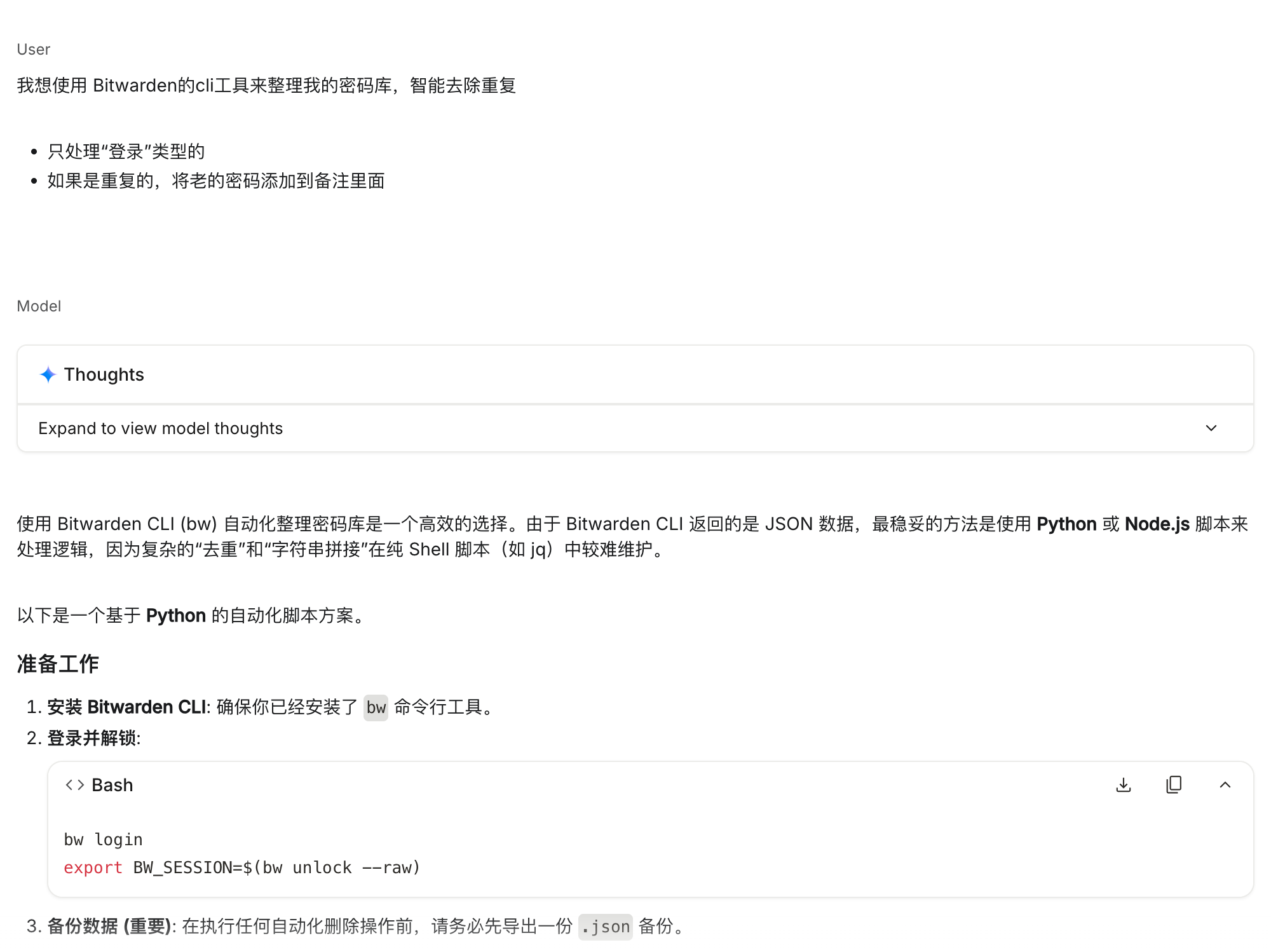Click the code brackets icon beside Bash
The height and width of the screenshot is (952, 1271).
click(x=74, y=785)
